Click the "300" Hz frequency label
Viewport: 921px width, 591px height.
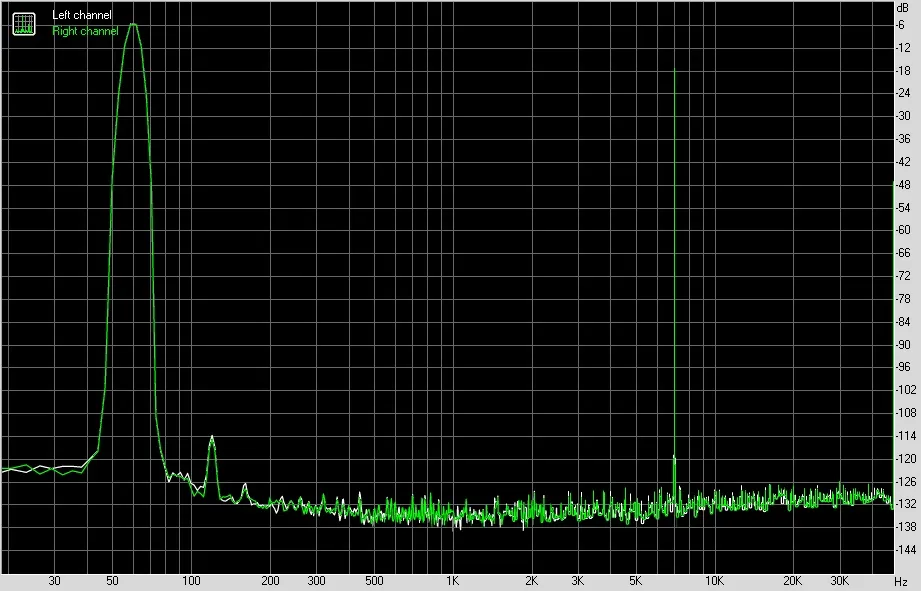[x=316, y=581]
